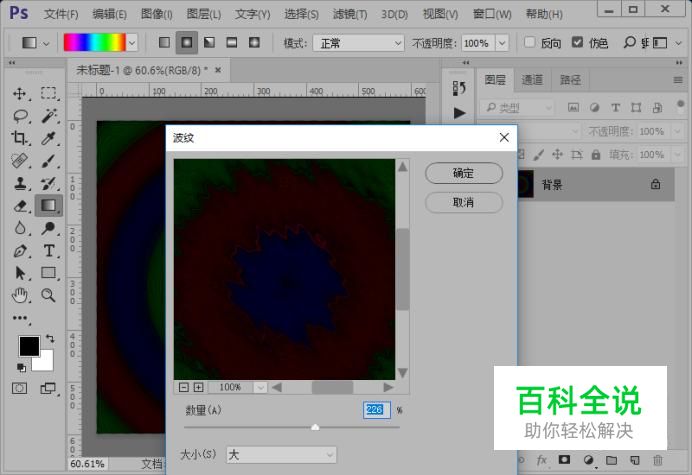The height and width of the screenshot is (475, 692).
Task: Select the Hand tool
Action: point(20,295)
